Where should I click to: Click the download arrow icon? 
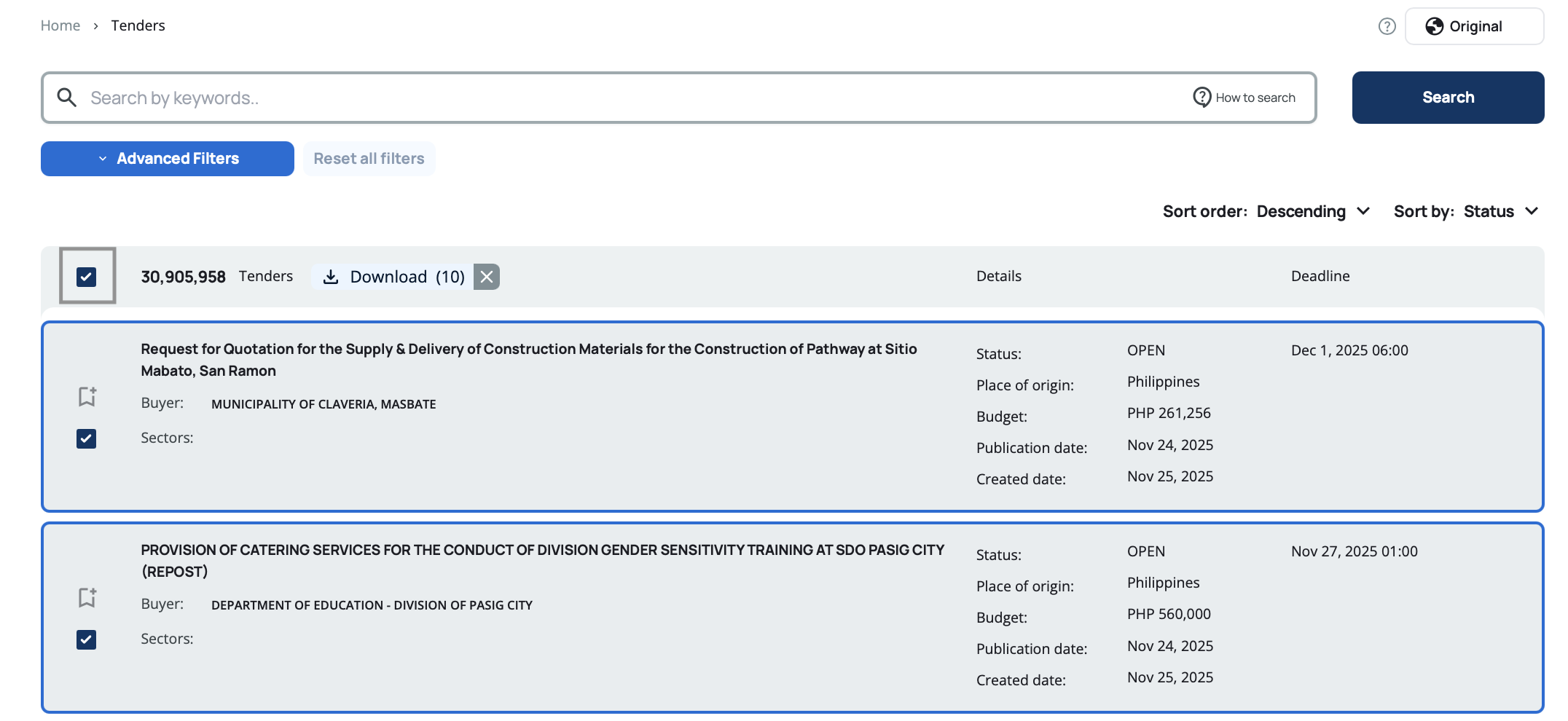click(331, 277)
